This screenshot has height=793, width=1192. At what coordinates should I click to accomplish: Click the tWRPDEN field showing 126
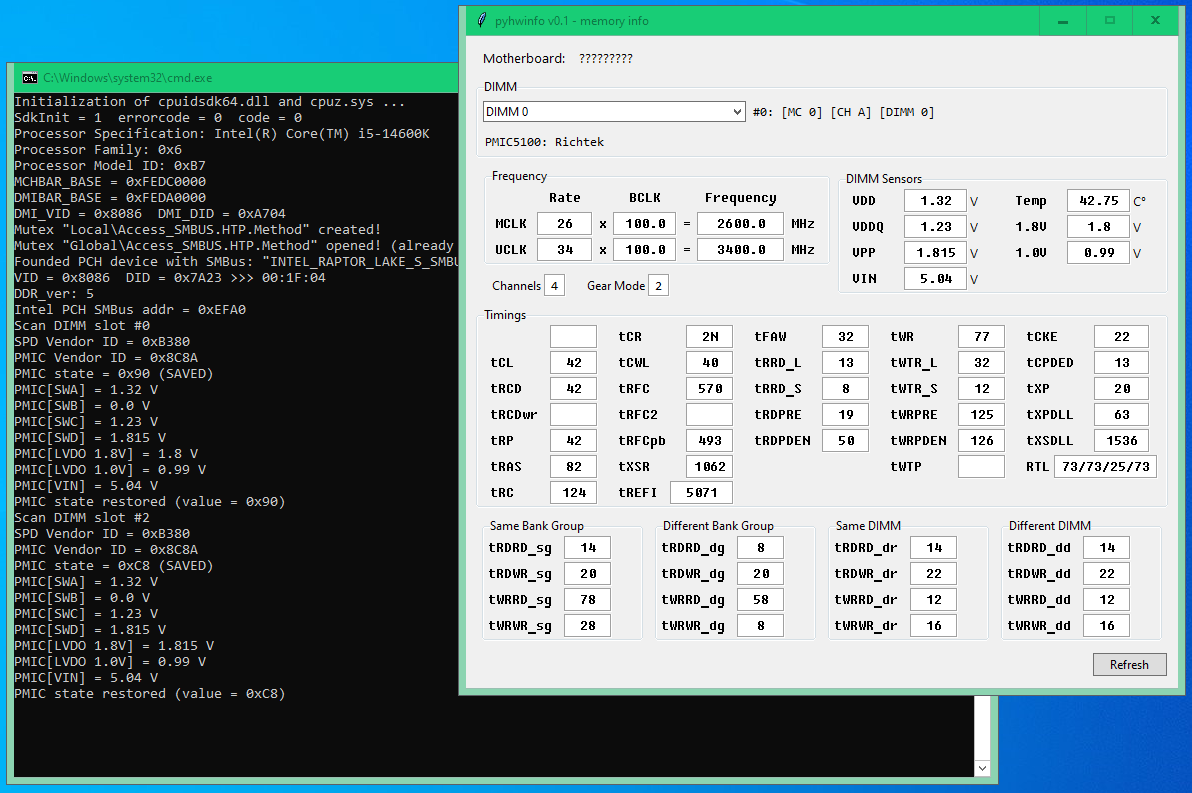[x=981, y=440]
